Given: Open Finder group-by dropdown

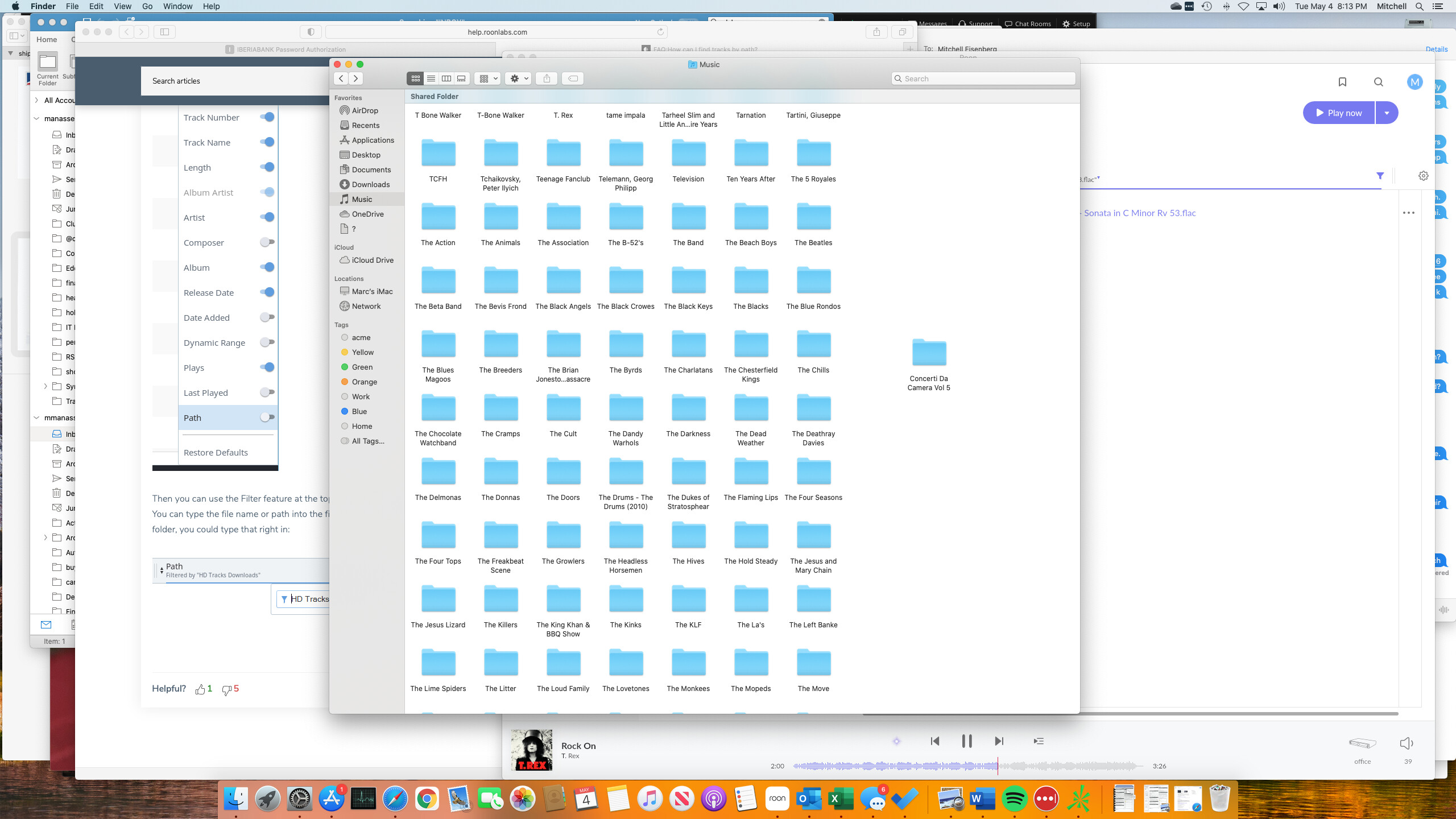Looking at the screenshot, I should point(488,78).
